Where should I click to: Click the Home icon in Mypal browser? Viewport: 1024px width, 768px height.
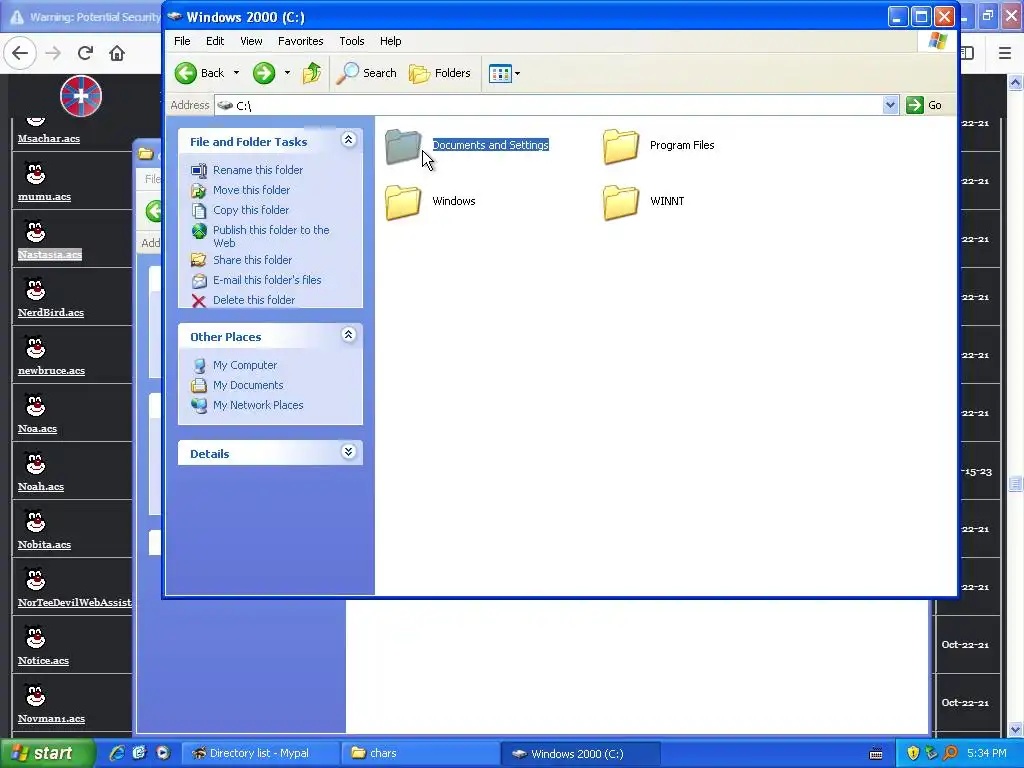[x=117, y=53]
